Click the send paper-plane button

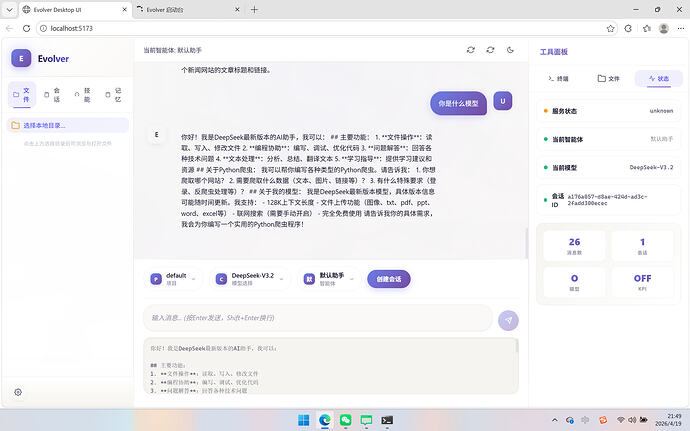508,320
